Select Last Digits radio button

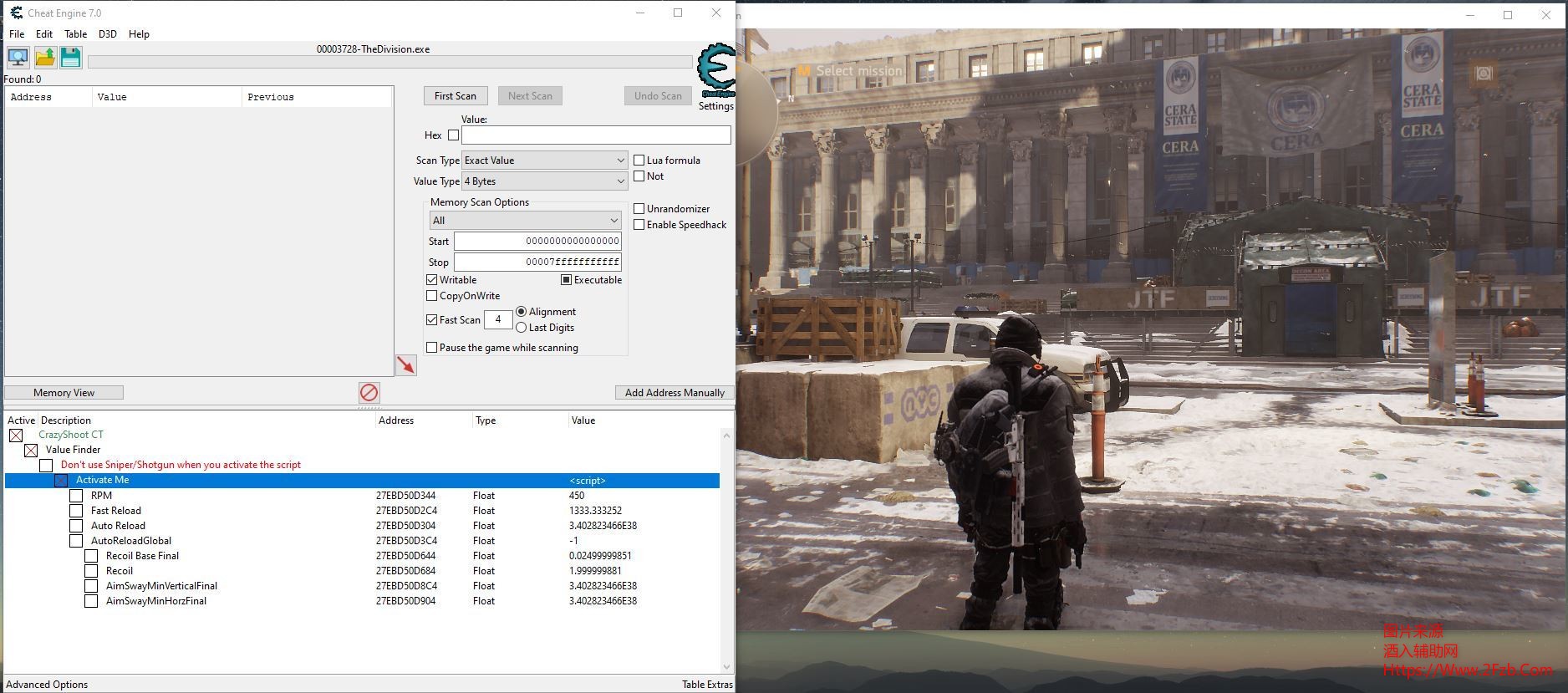(522, 328)
